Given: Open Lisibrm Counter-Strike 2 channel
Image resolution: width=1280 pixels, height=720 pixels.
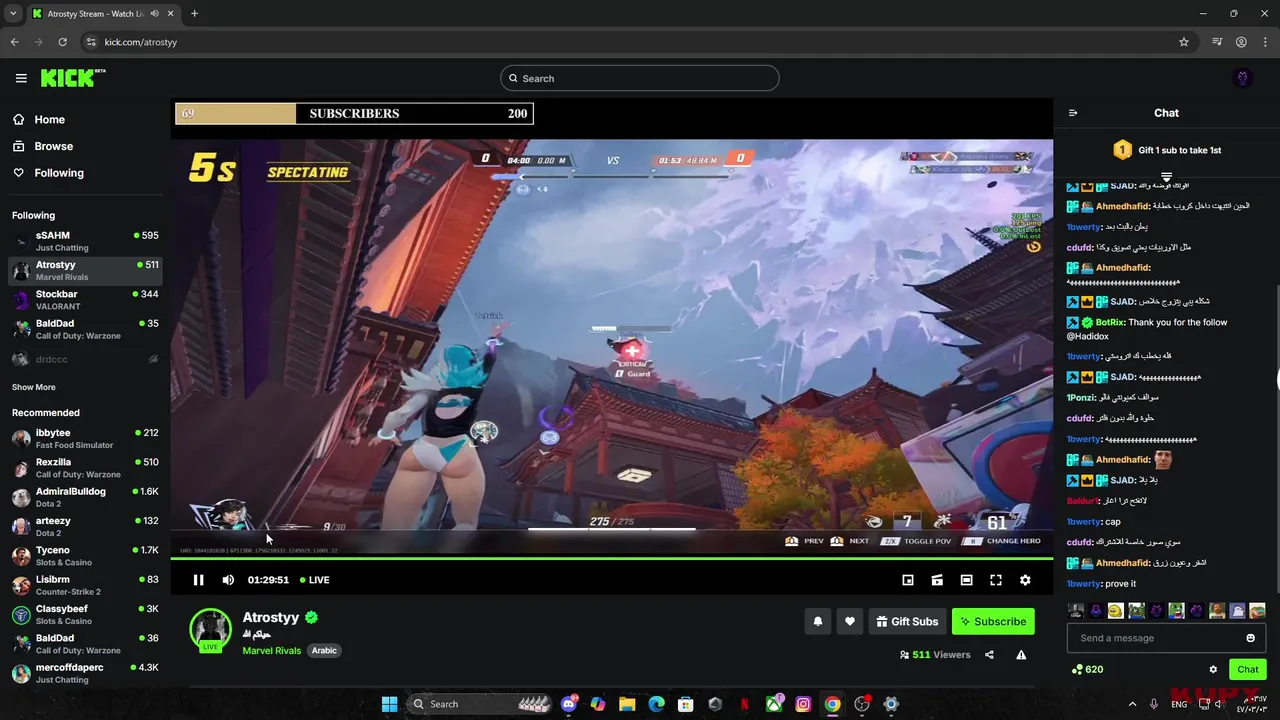Looking at the screenshot, I should click(x=85, y=585).
